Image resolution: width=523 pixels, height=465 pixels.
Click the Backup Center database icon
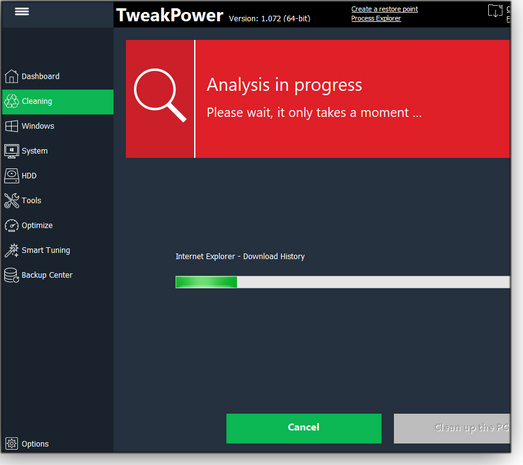(x=11, y=275)
